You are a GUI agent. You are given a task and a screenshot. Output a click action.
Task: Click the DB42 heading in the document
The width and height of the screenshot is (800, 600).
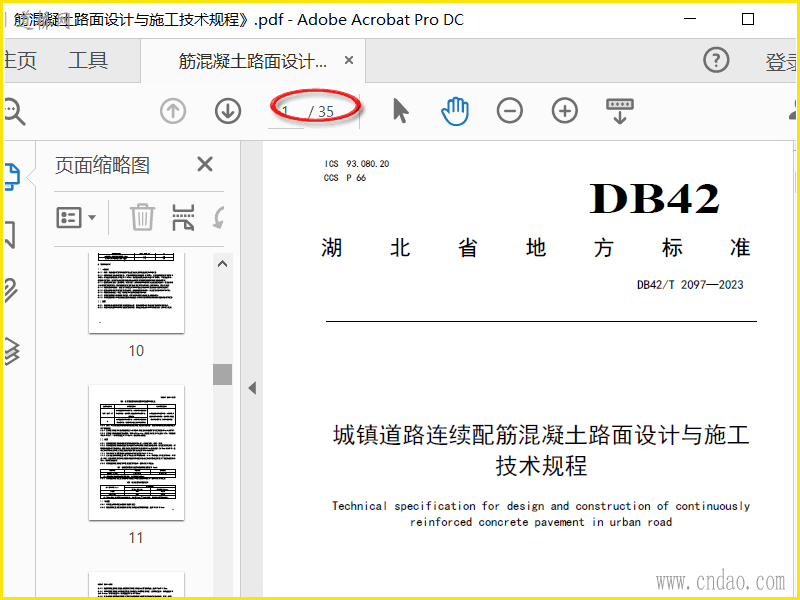654,198
